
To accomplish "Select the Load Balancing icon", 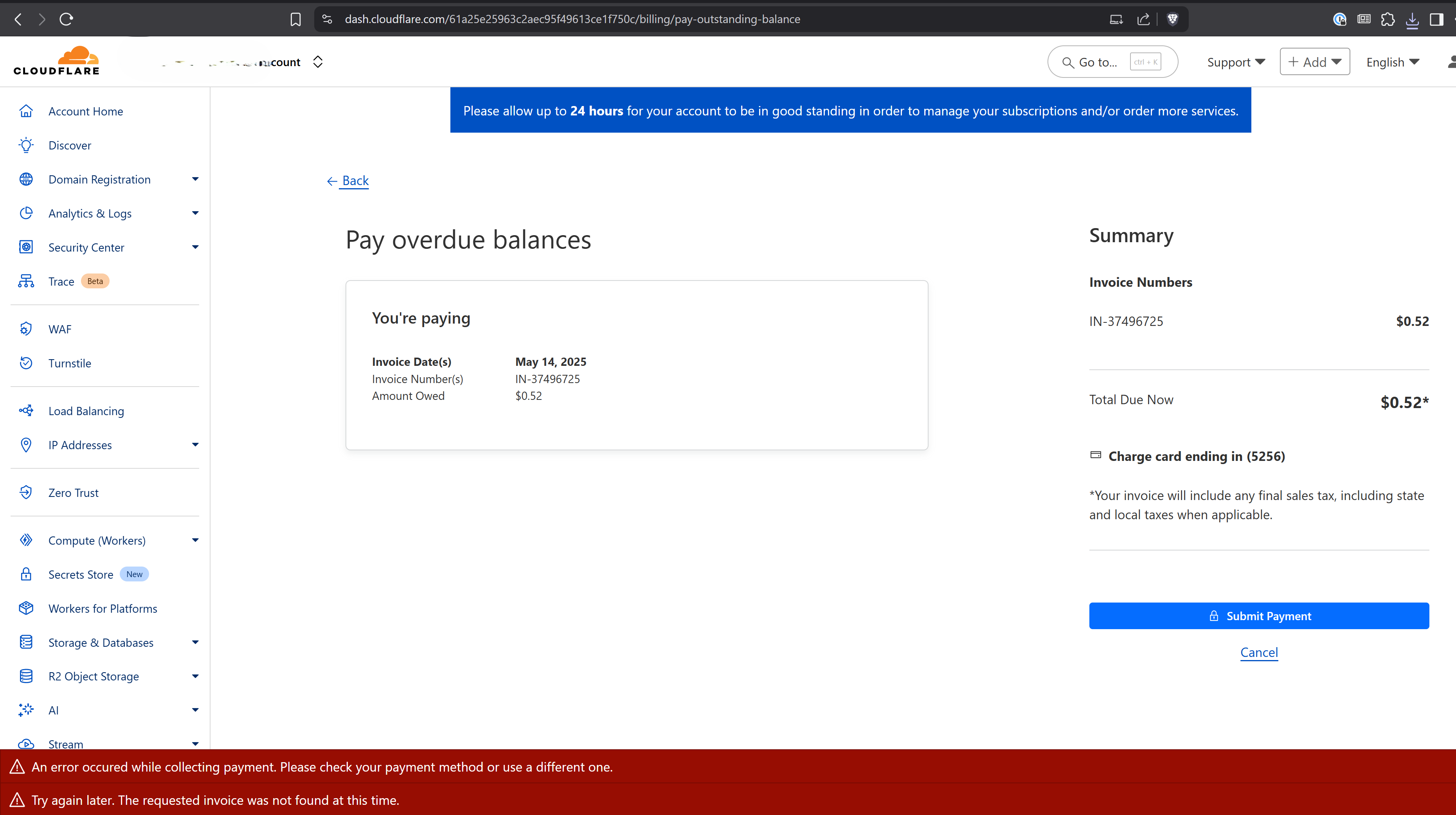I will coord(26,411).
